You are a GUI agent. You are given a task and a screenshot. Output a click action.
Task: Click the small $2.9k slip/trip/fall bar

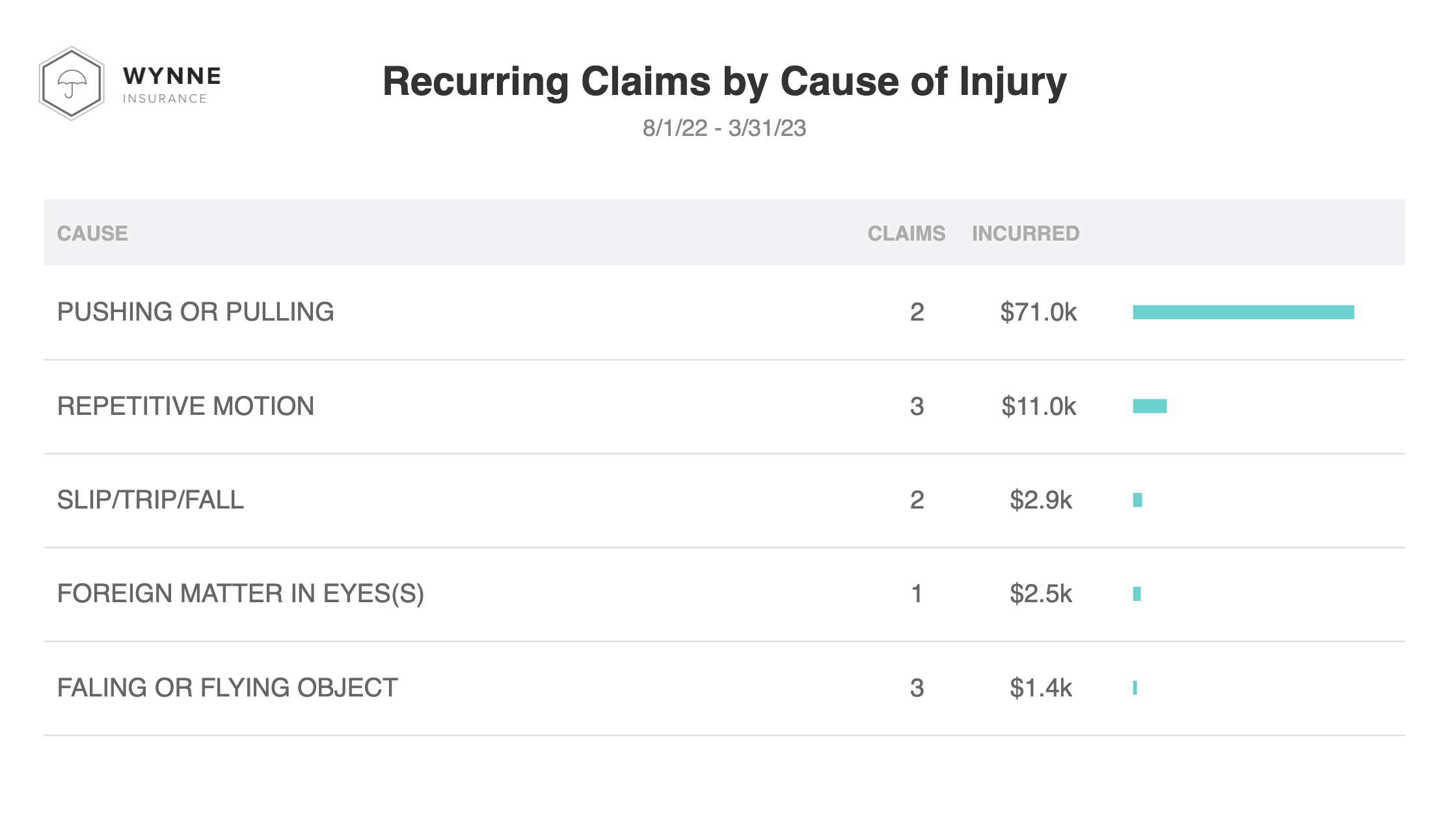point(1137,500)
